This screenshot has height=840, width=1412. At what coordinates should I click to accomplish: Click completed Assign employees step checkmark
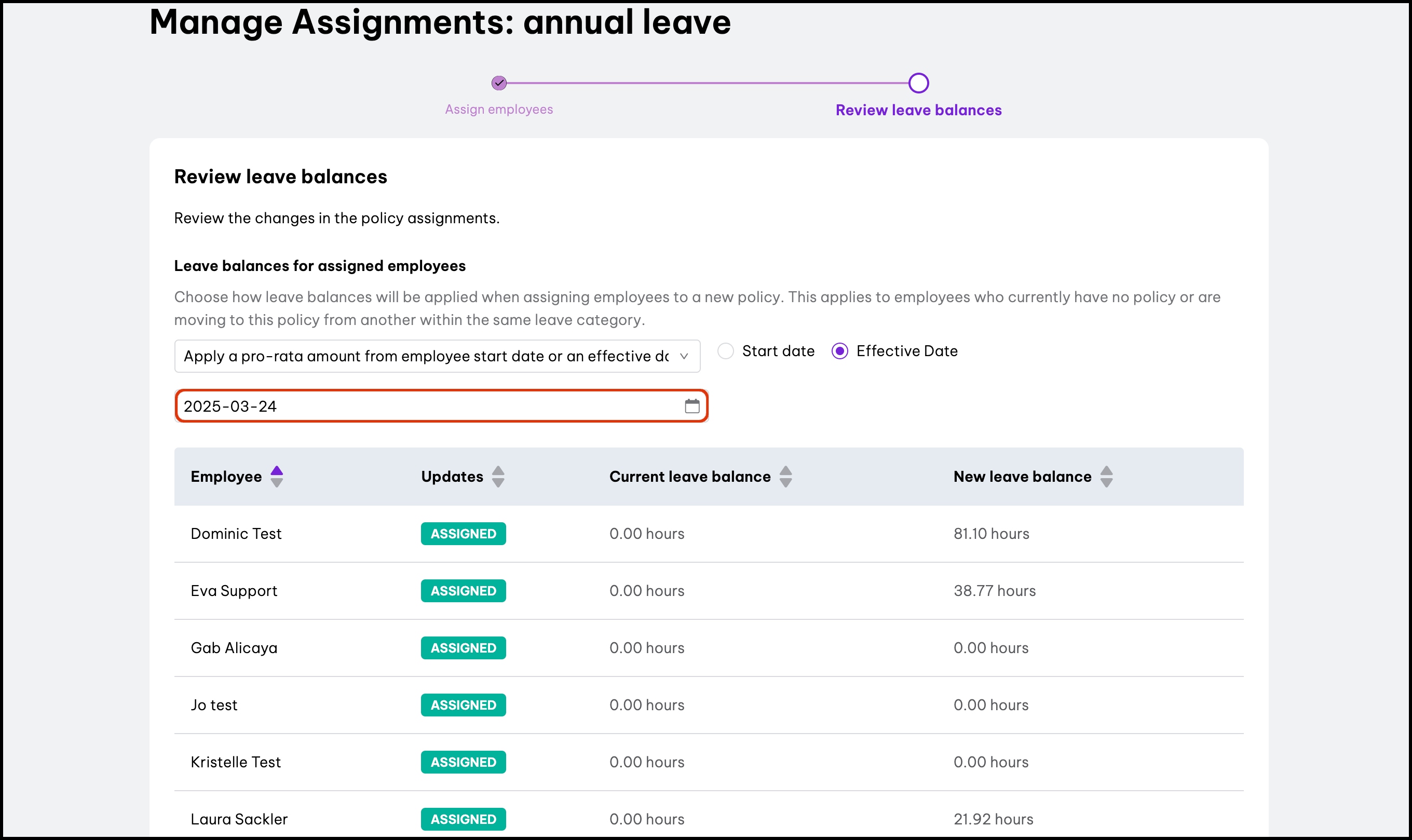498,83
